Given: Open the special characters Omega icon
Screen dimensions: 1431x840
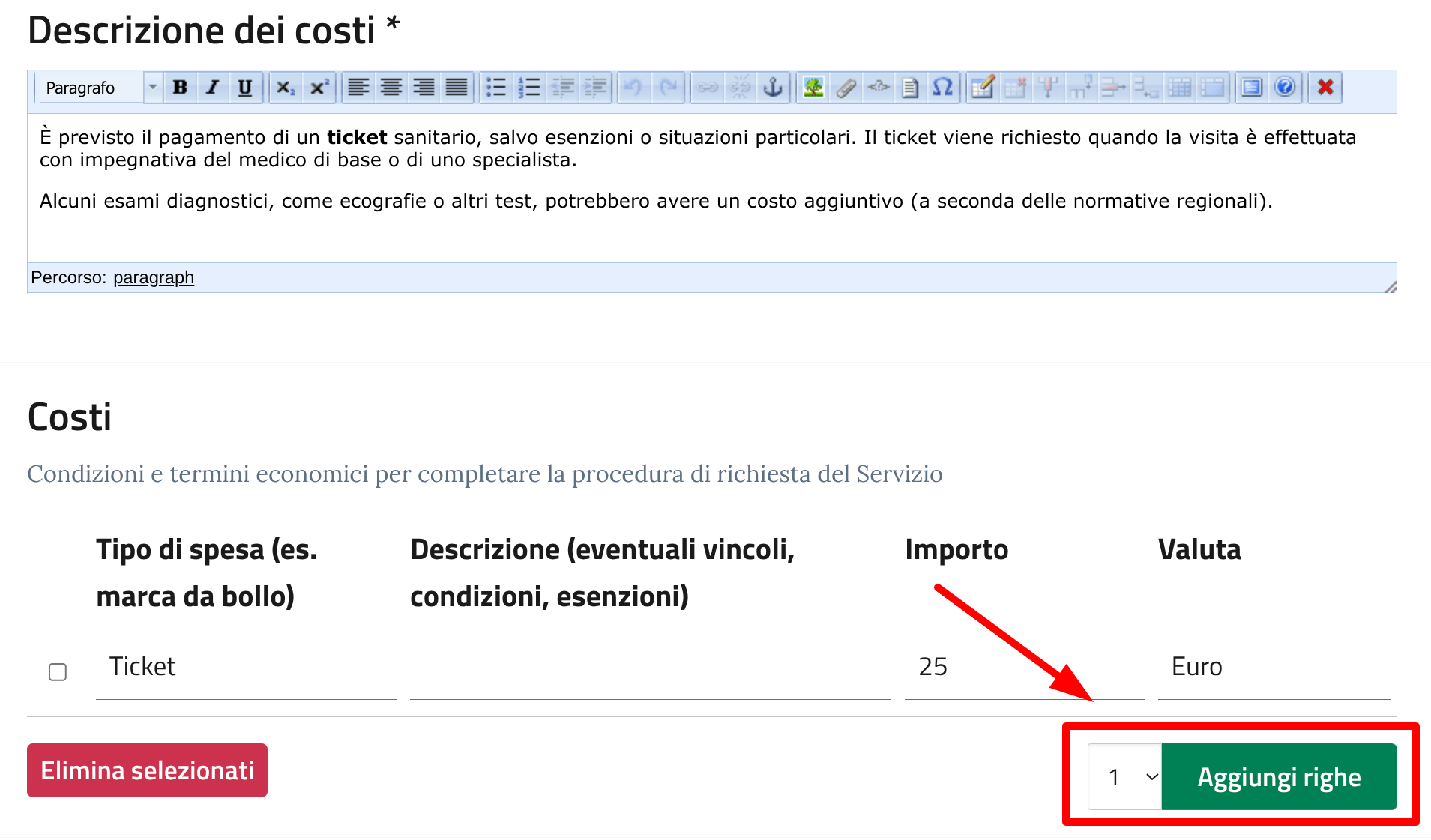Looking at the screenshot, I should (x=942, y=88).
